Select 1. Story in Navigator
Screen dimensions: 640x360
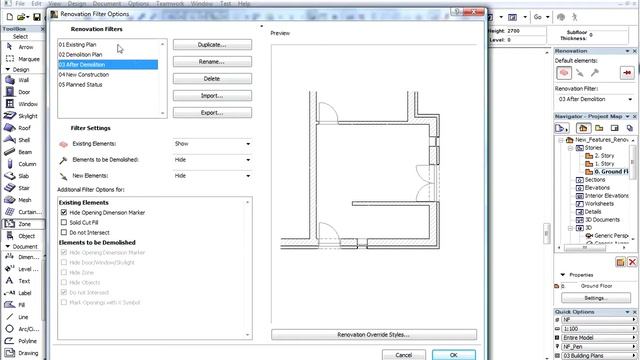click(600, 164)
